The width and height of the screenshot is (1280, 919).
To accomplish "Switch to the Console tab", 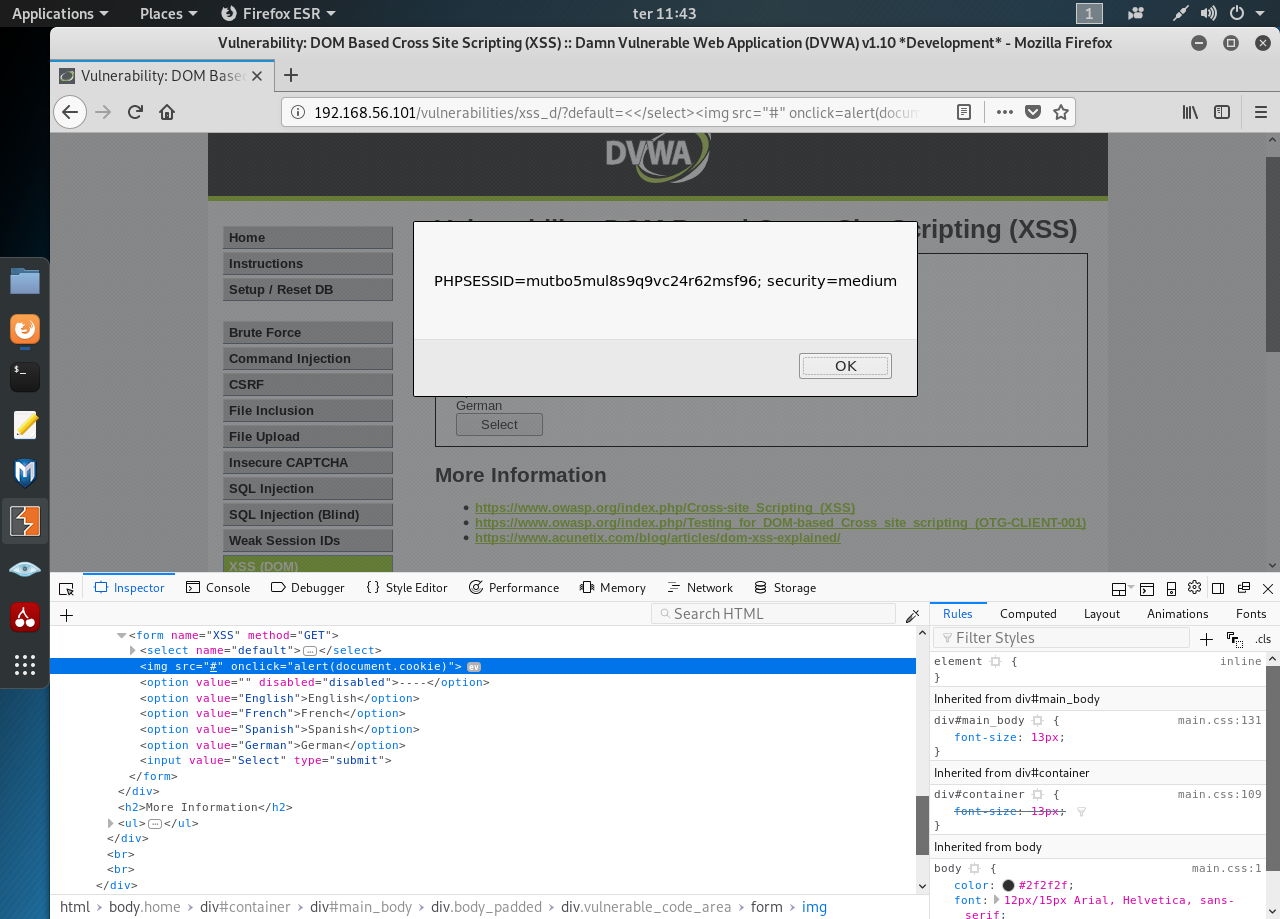I will pyautogui.click(x=218, y=588).
